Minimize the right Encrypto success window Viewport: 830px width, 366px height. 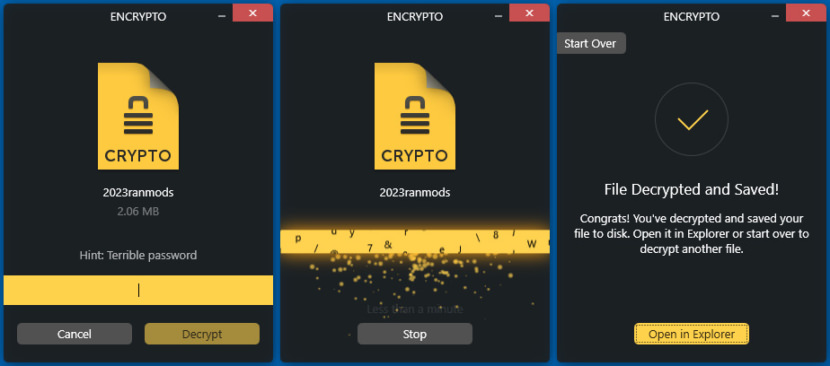pos(775,16)
